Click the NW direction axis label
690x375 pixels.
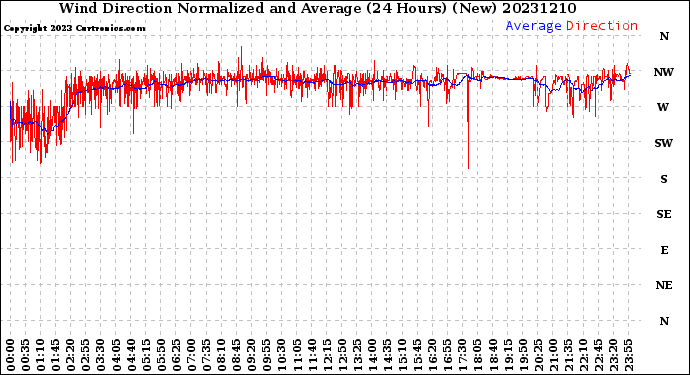pyautogui.click(x=664, y=72)
